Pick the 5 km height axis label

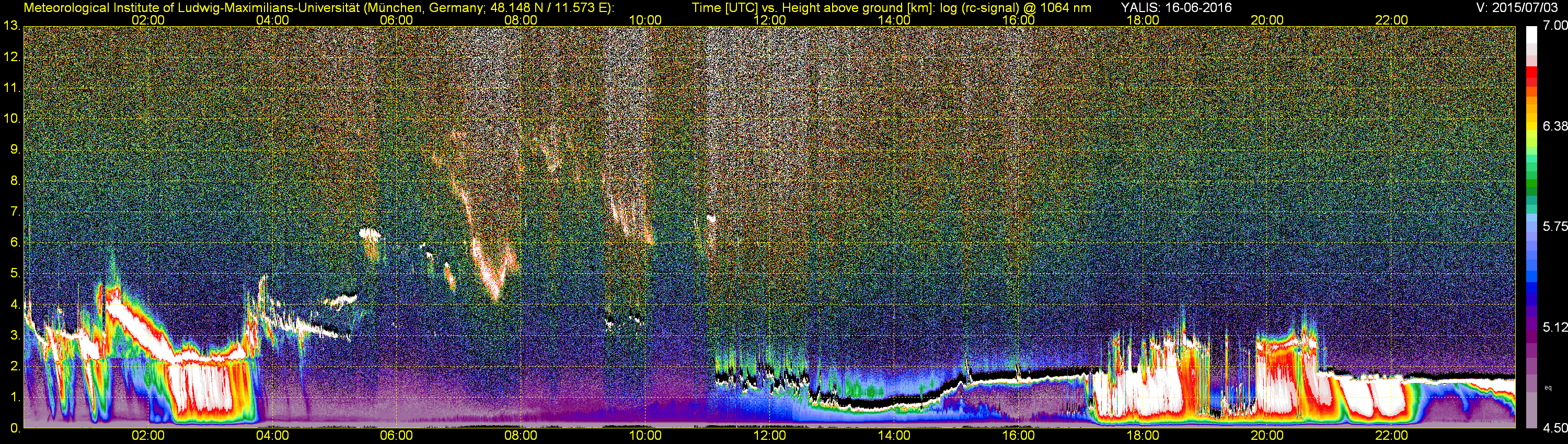click(15, 274)
